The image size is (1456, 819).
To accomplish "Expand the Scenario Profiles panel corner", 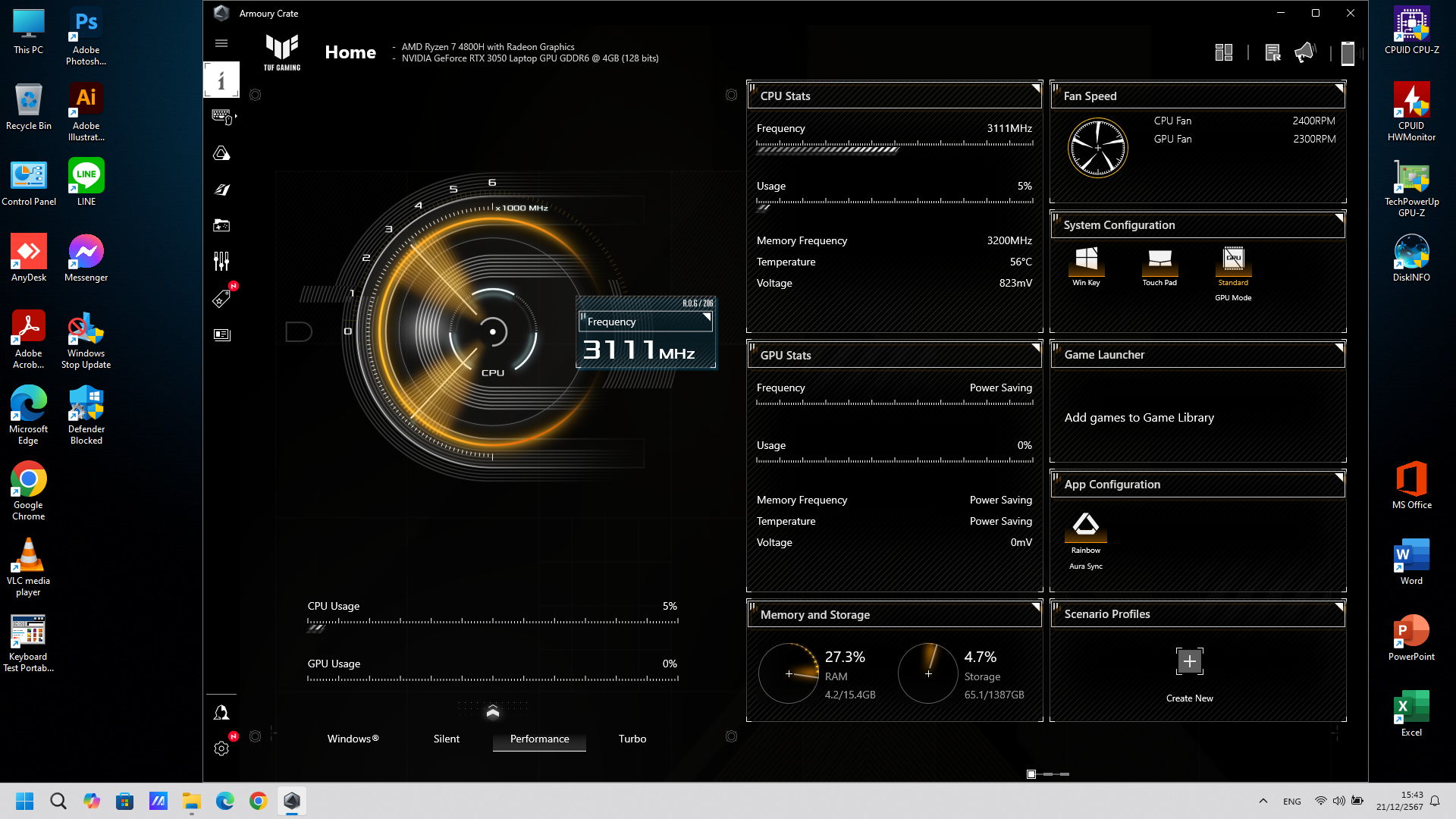I will click(x=1339, y=607).
